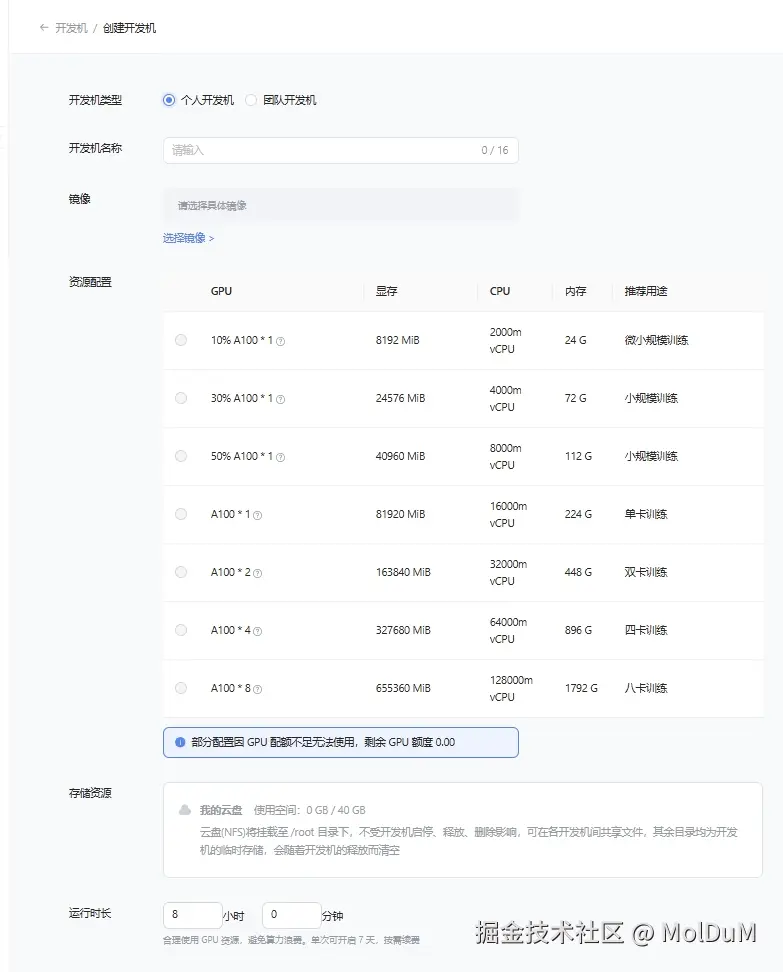The width and height of the screenshot is (783, 972).
Task: Click the 448 G memory value
Action: tap(578, 572)
